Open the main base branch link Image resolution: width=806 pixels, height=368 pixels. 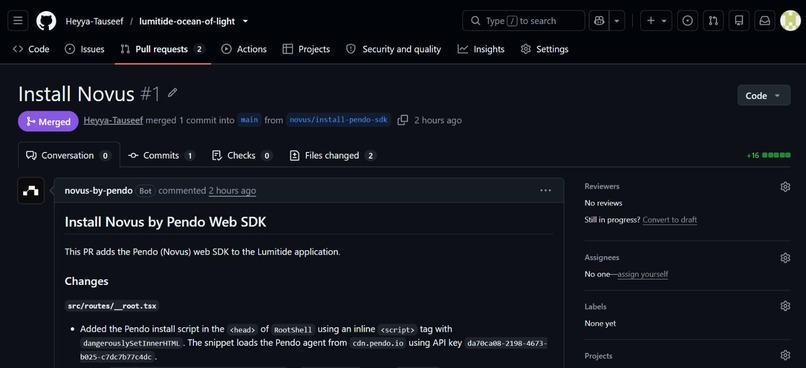(x=249, y=120)
